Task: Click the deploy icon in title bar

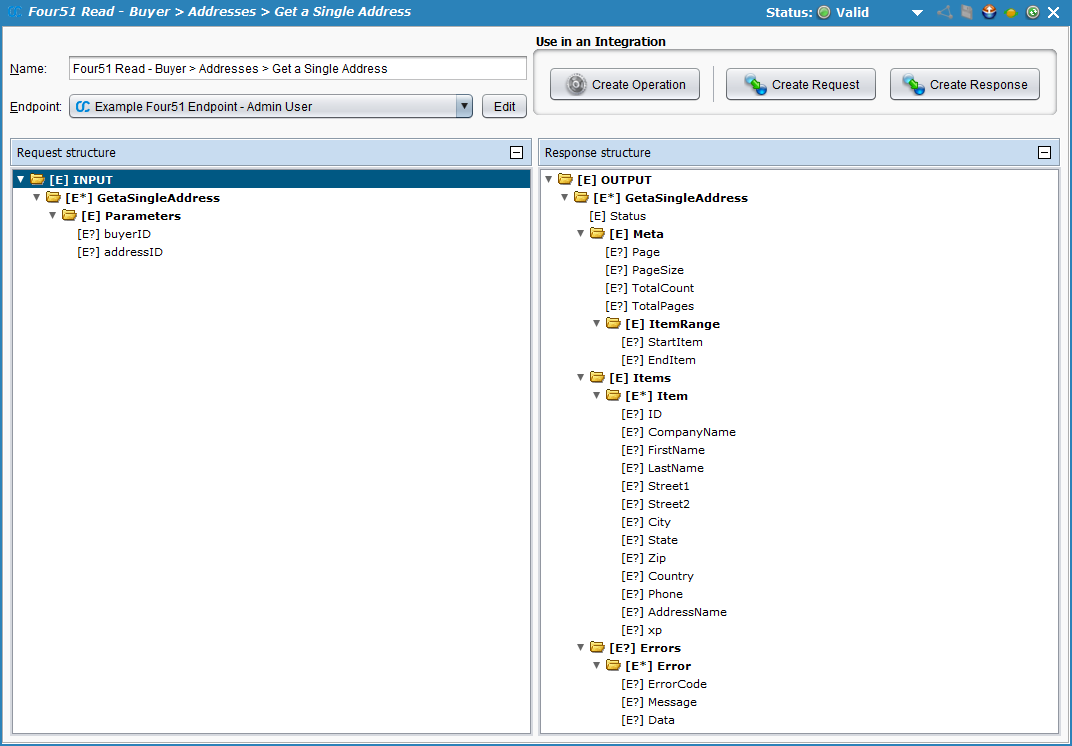Action: pos(989,13)
